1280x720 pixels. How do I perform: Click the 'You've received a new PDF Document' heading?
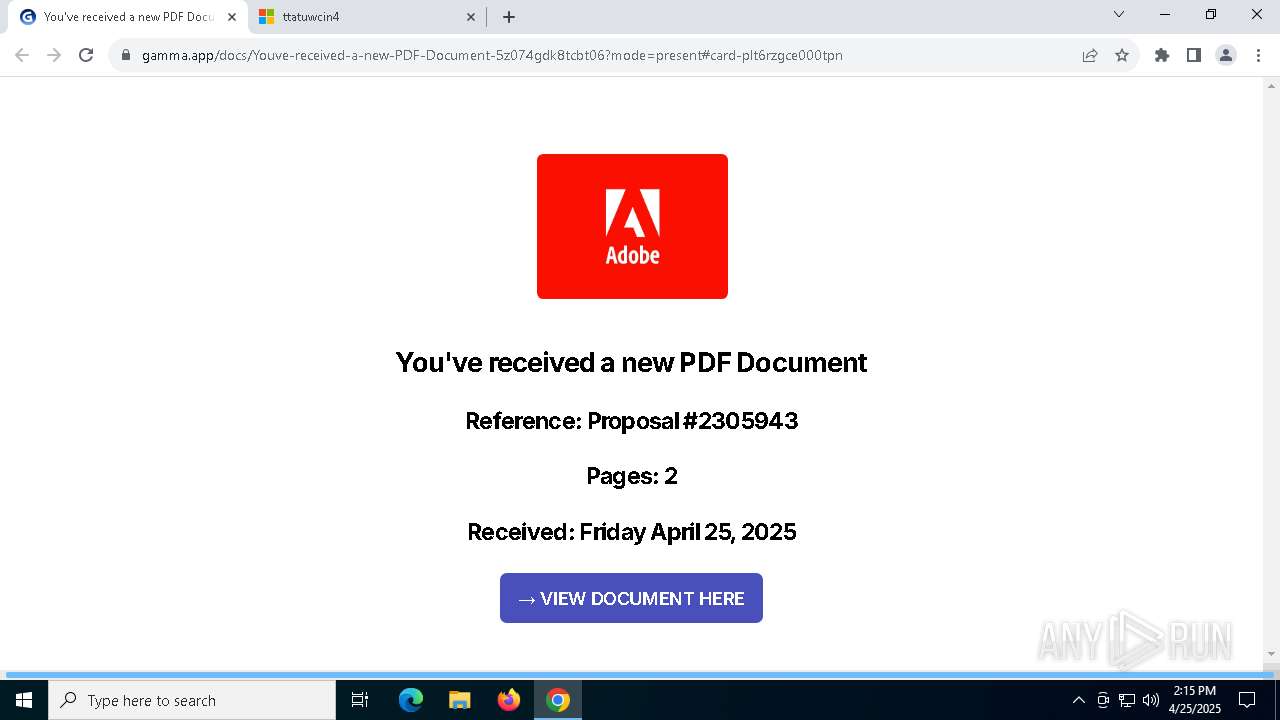(x=631, y=362)
